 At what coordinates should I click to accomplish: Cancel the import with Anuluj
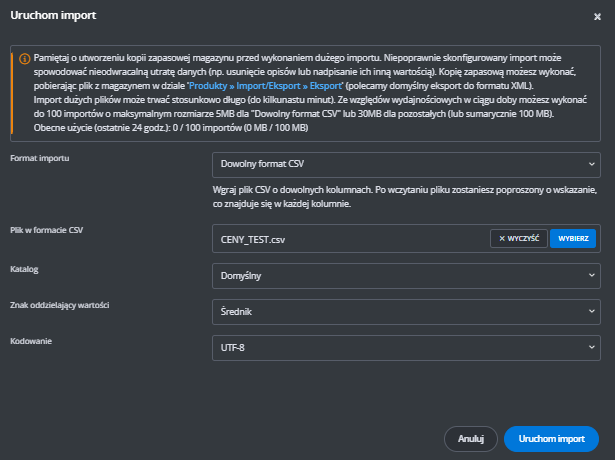[470, 438]
